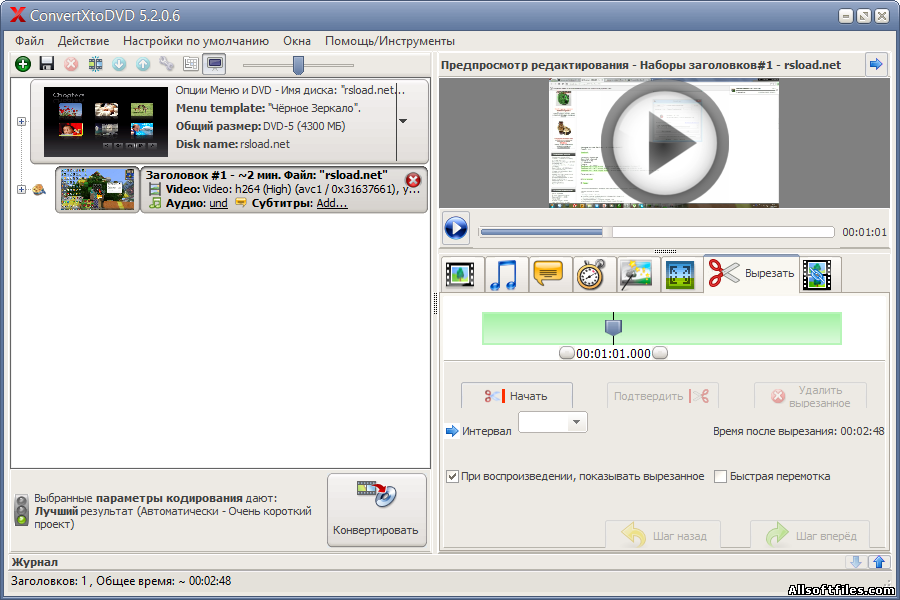Click the Шаг вперёд button

click(x=810, y=535)
